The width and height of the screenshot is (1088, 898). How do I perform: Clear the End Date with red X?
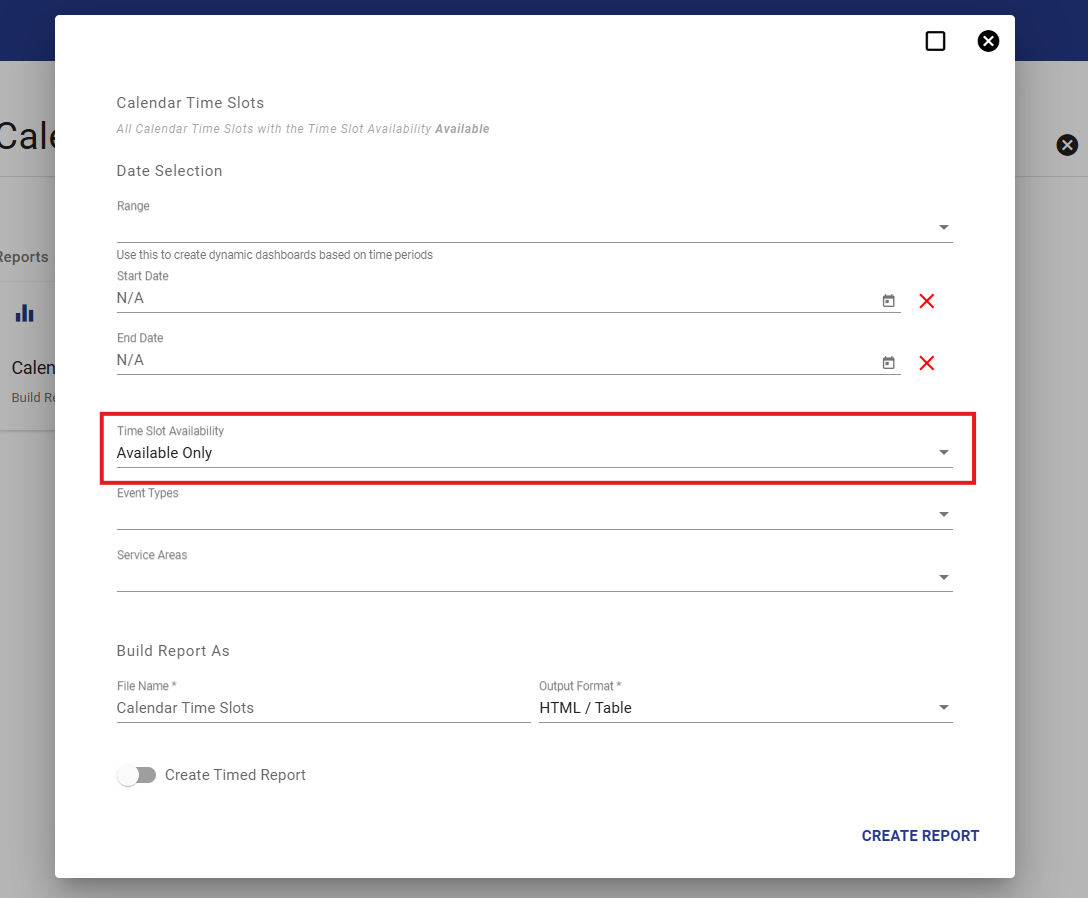point(926,363)
